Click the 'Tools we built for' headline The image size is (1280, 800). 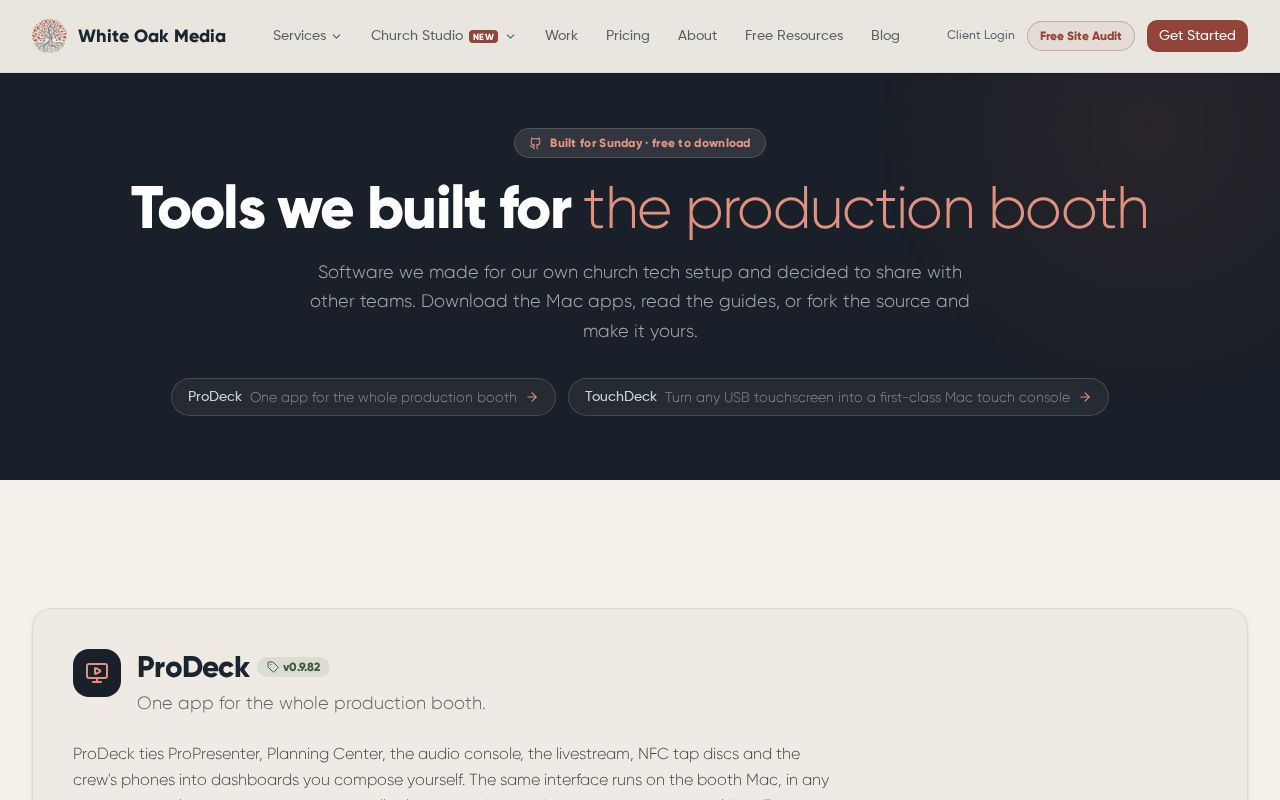[x=351, y=208]
